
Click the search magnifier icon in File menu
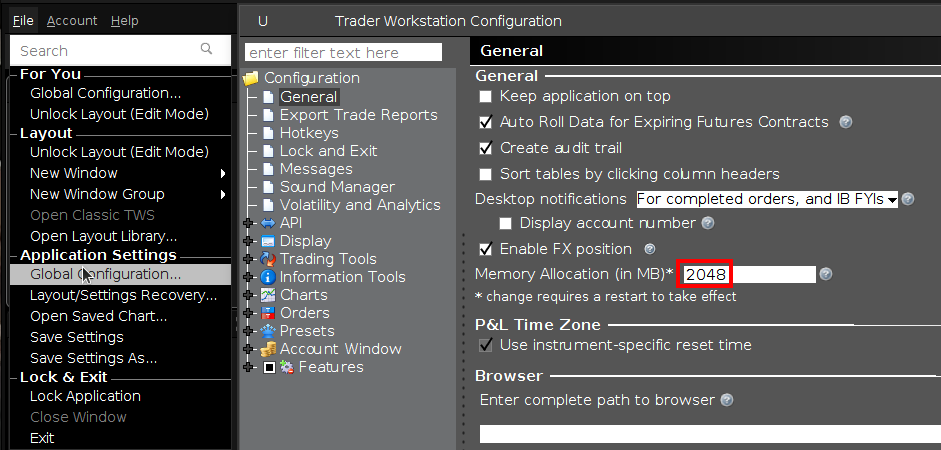pos(206,49)
